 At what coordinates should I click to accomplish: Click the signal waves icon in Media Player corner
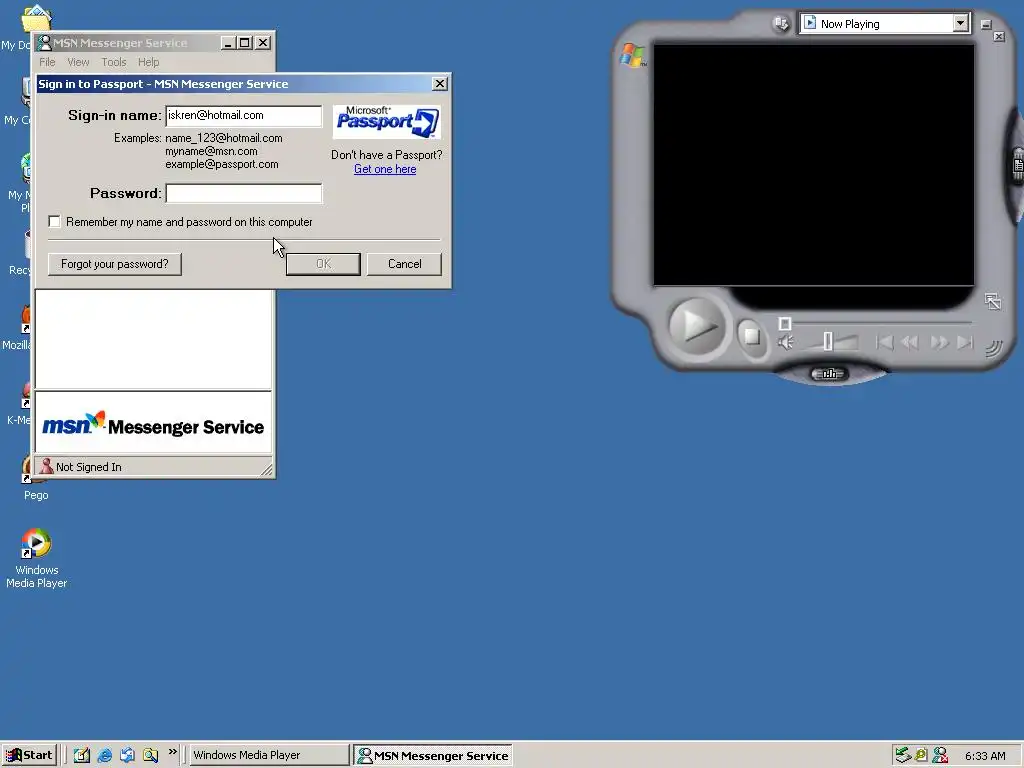(993, 348)
